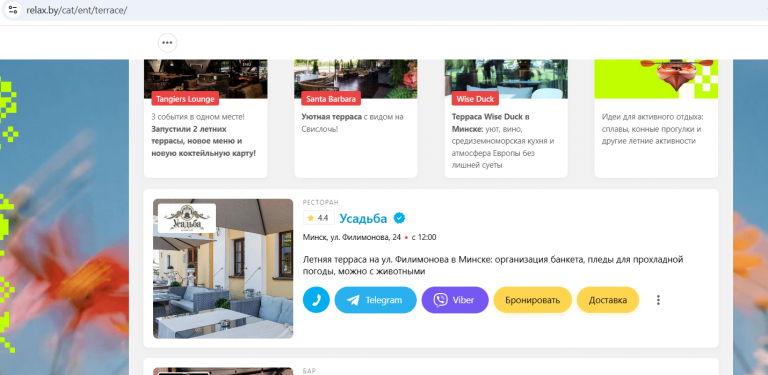Open vertical dots menu in Усадьба card
768x375 pixels.
(x=658, y=300)
